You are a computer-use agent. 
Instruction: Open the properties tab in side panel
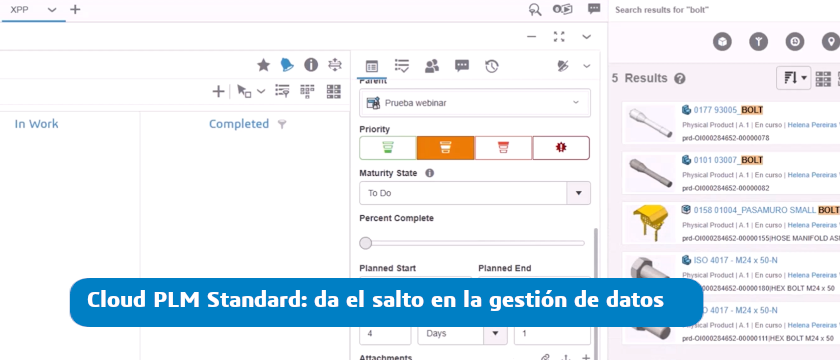point(372,66)
